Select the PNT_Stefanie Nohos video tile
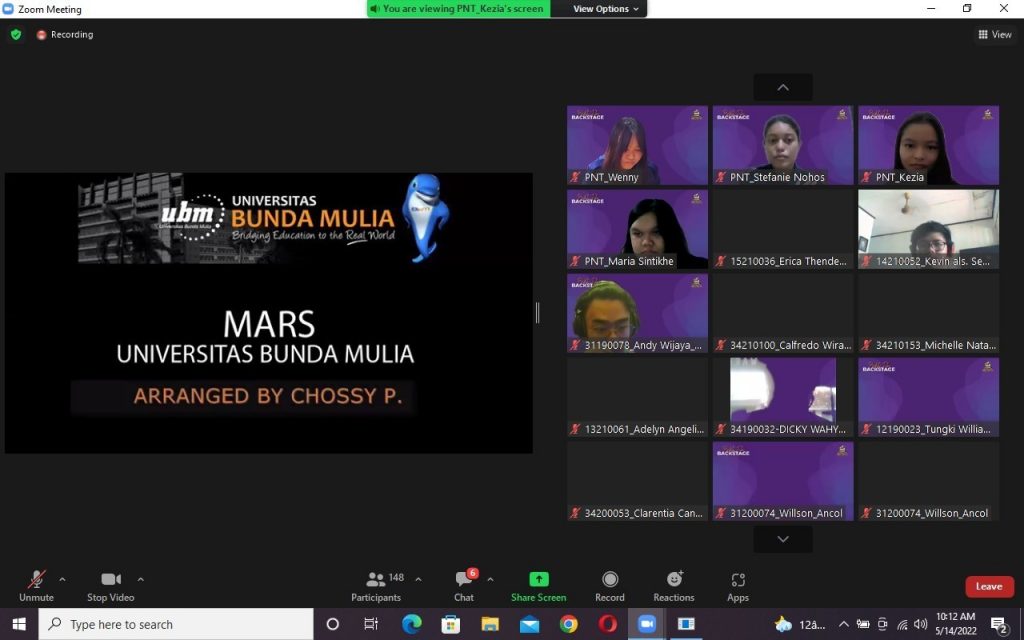The width and height of the screenshot is (1024, 640). point(783,145)
